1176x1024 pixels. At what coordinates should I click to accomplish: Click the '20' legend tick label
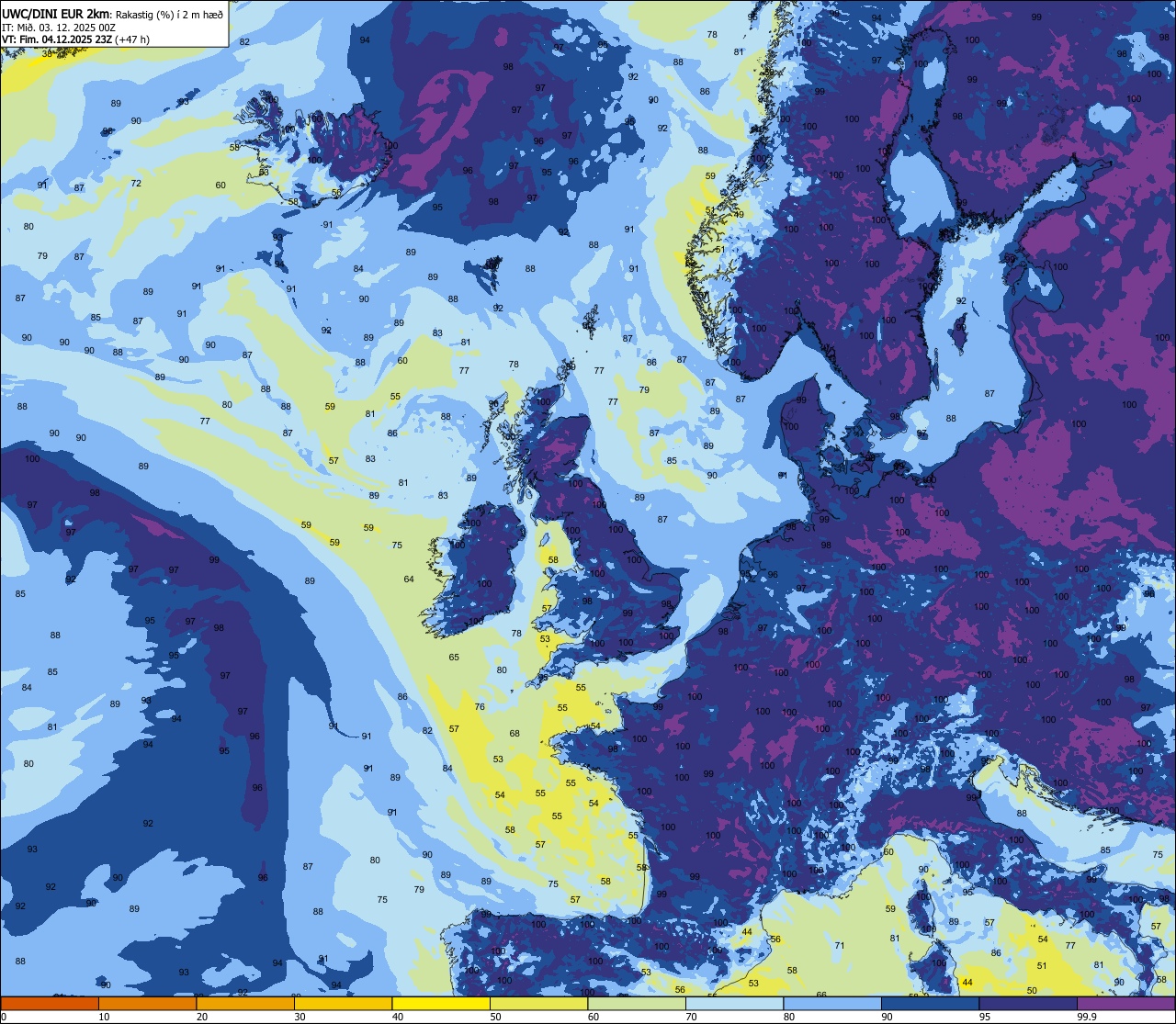click(x=202, y=1017)
